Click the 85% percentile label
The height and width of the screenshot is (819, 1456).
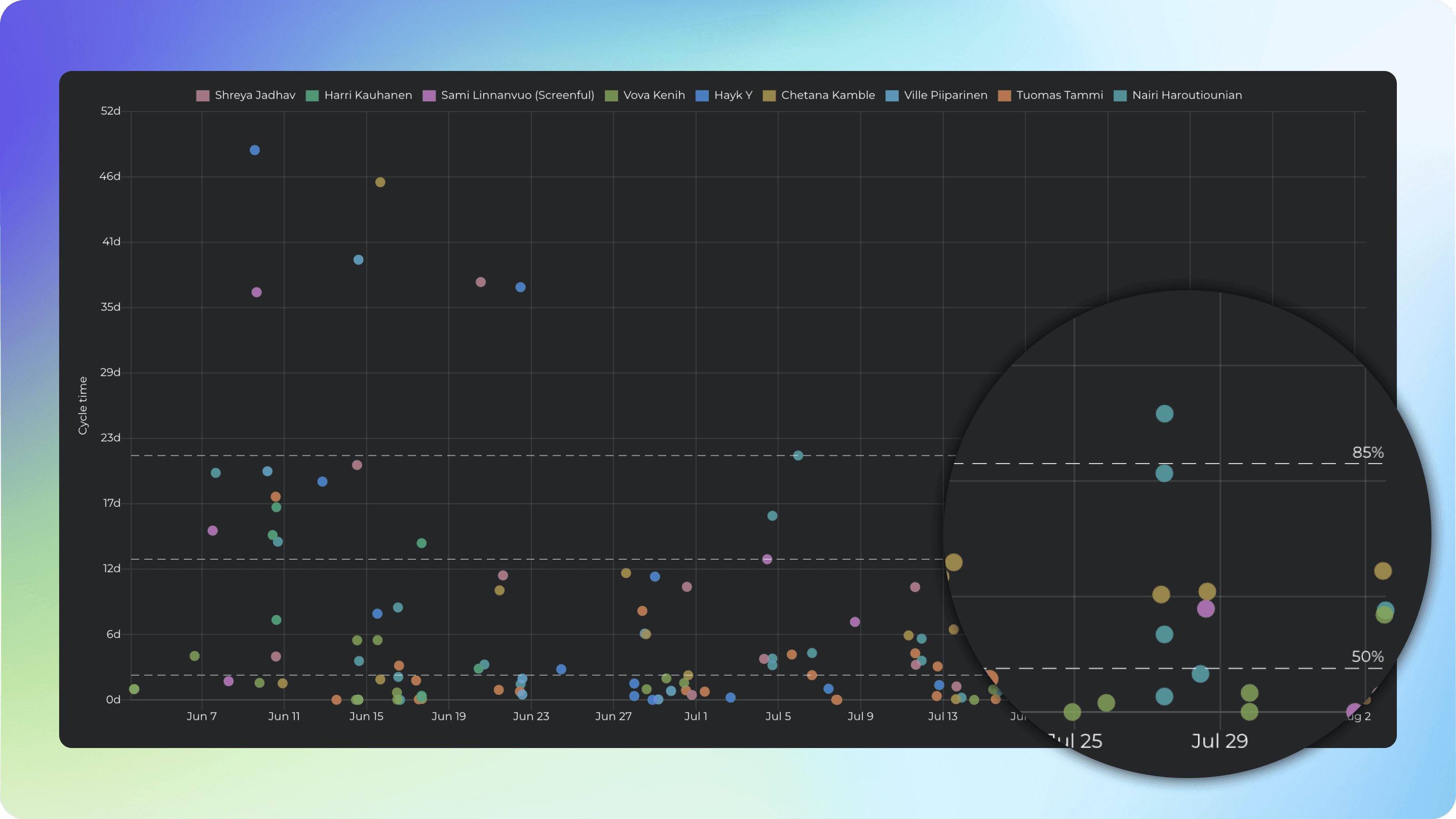pyautogui.click(x=1368, y=453)
